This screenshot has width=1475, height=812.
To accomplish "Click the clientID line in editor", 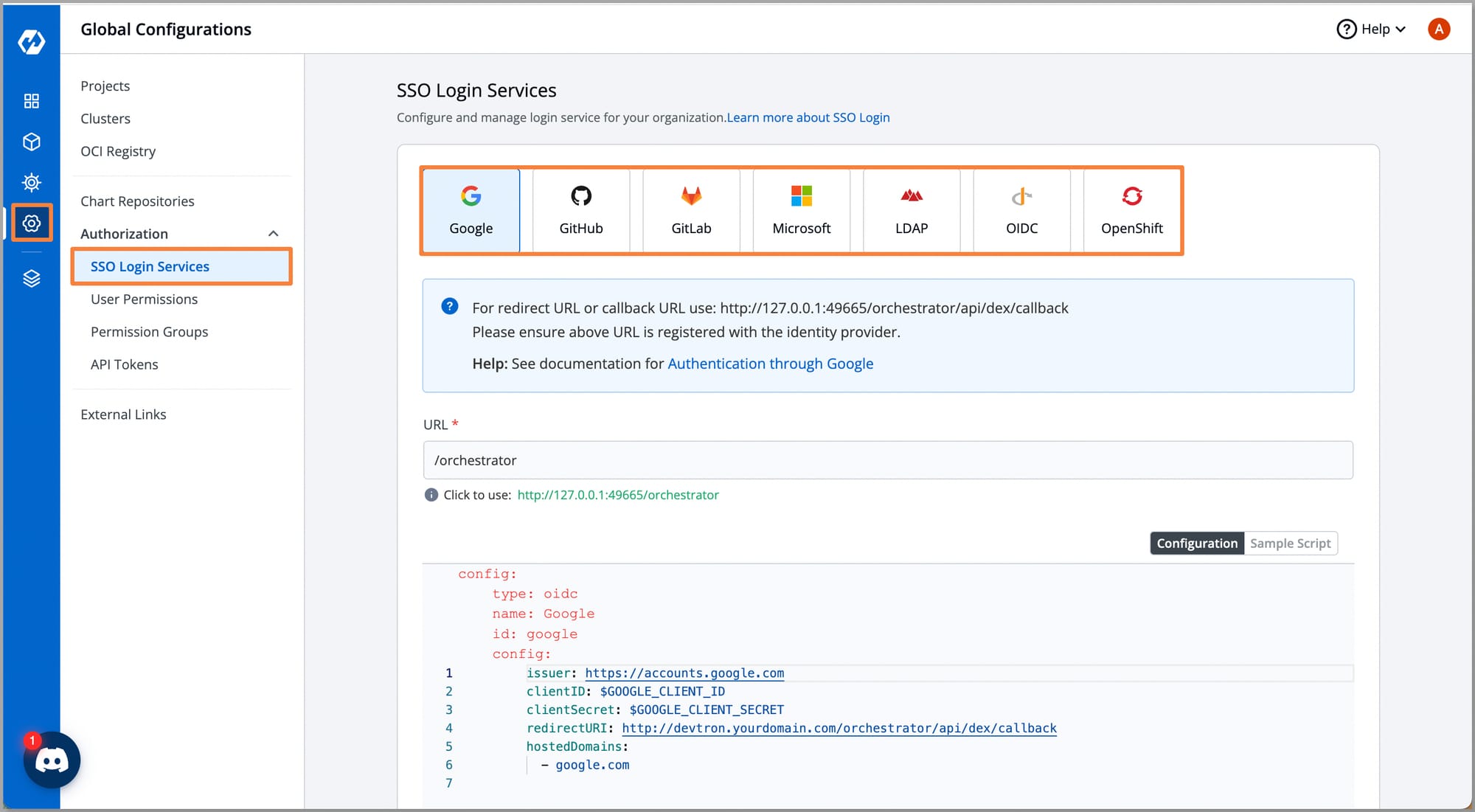I will [x=625, y=691].
